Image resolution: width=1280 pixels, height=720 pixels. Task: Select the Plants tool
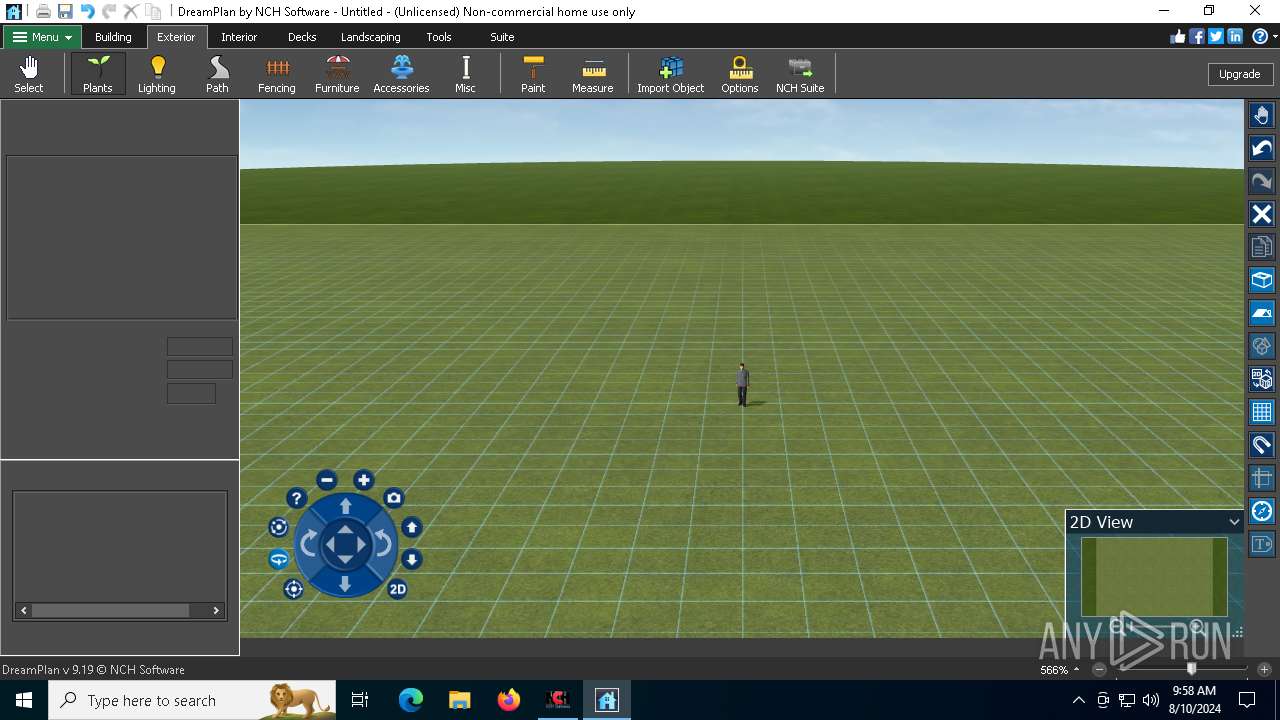point(98,74)
